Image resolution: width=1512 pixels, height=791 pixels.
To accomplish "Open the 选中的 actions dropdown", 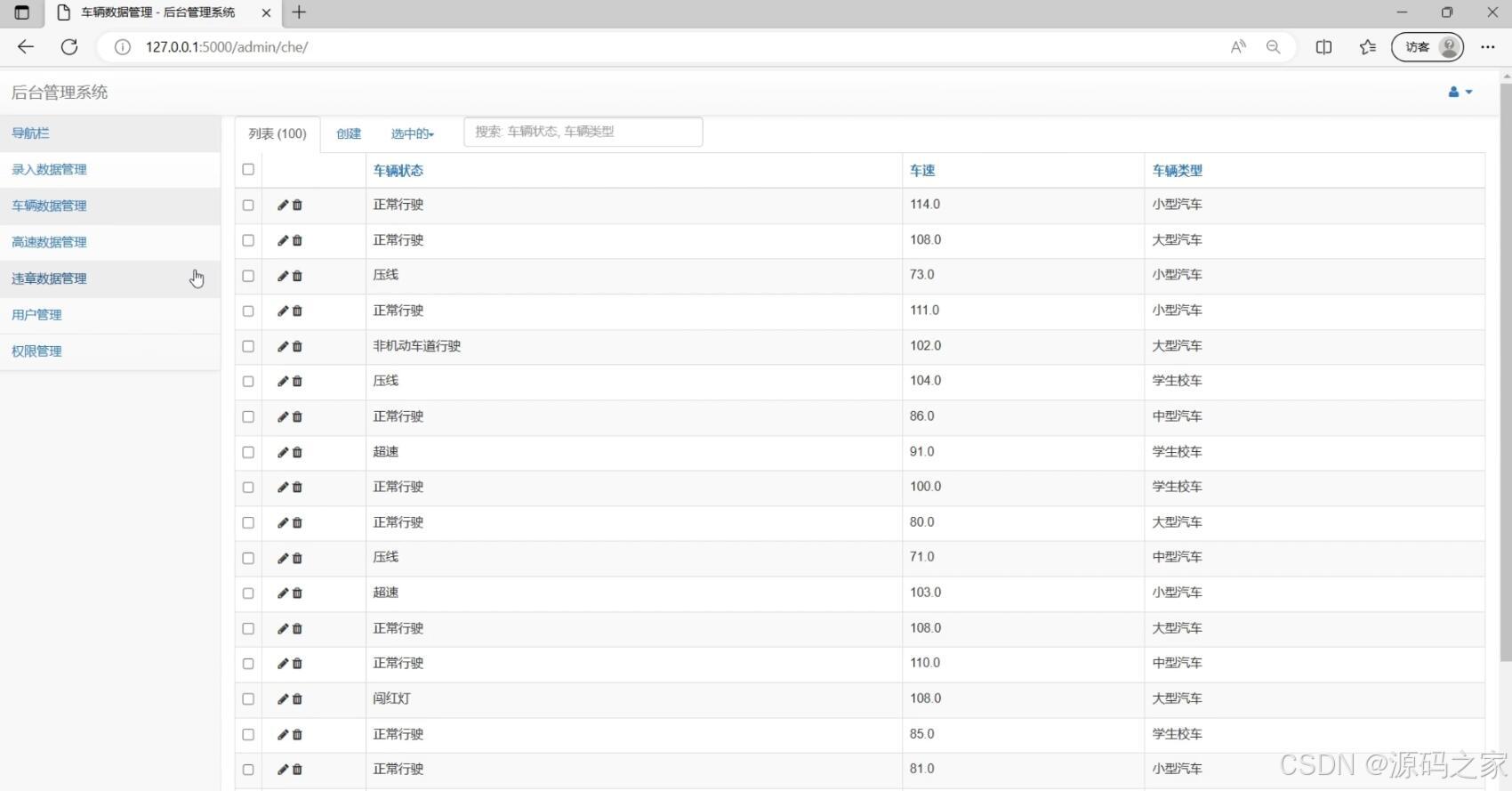I will point(413,133).
